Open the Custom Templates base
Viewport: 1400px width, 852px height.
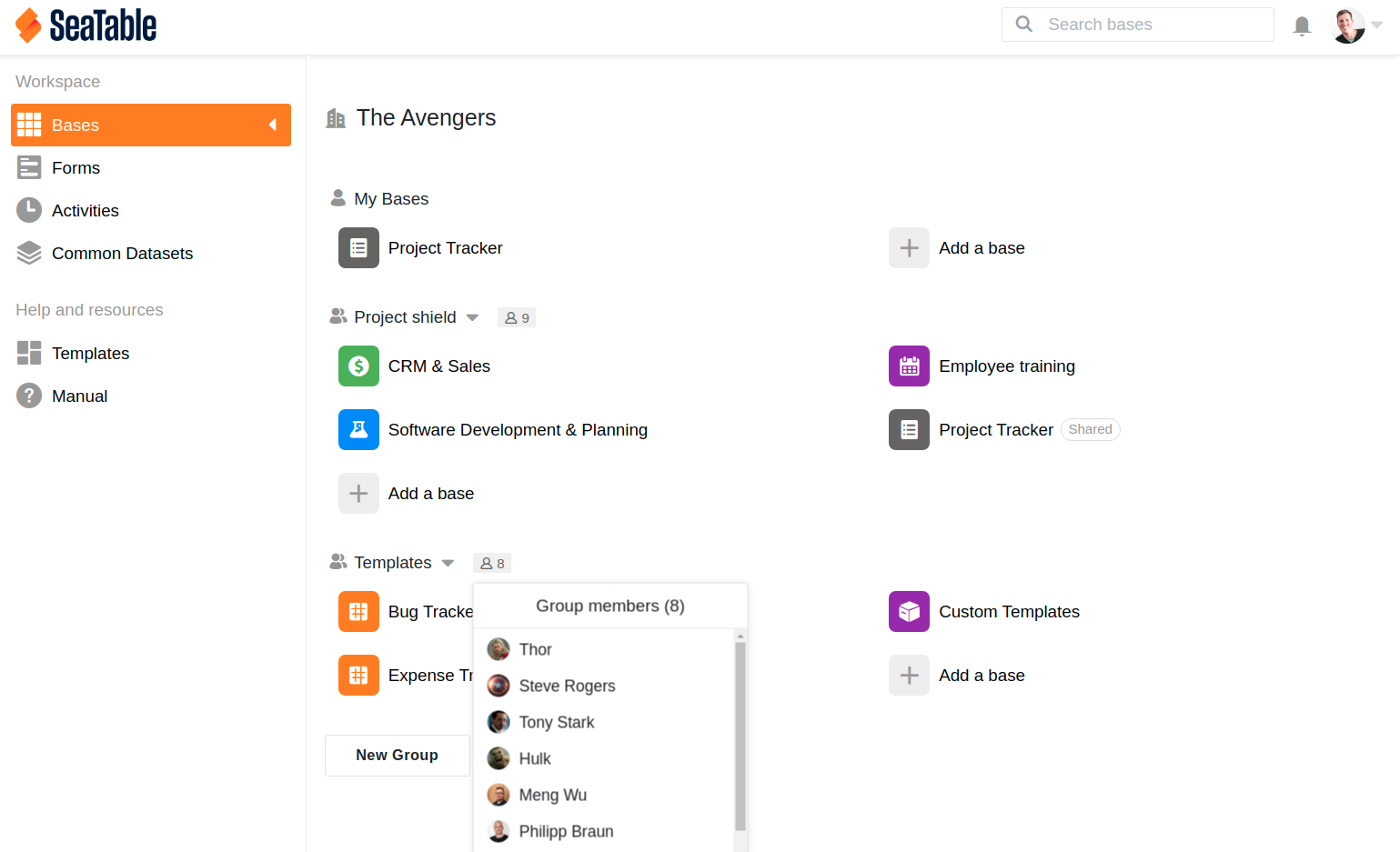[1009, 611]
